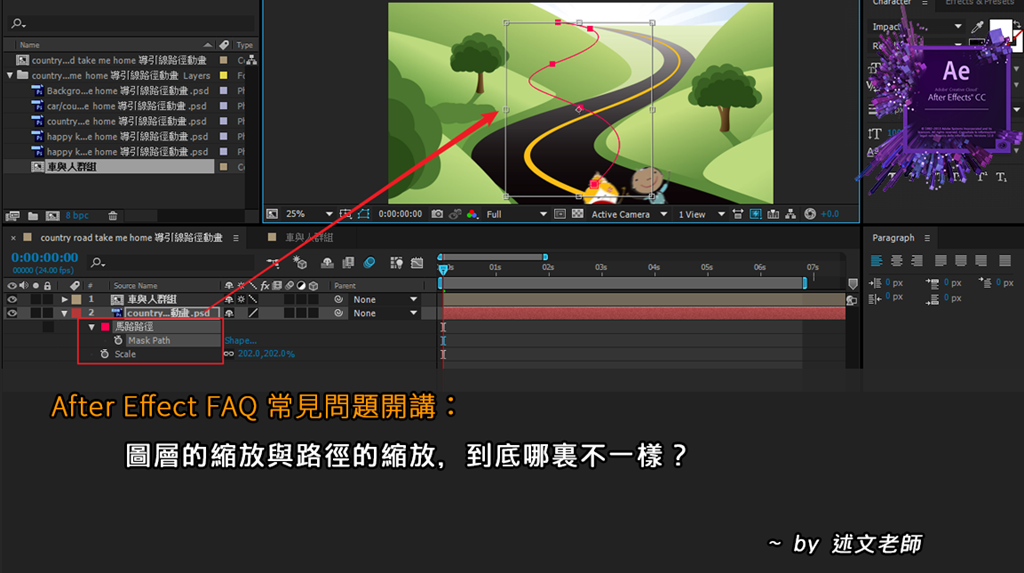The height and width of the screenshot is (573, 1024).
Task: Toggle quality switch on layer 2
Action: (x=253, y=313)
